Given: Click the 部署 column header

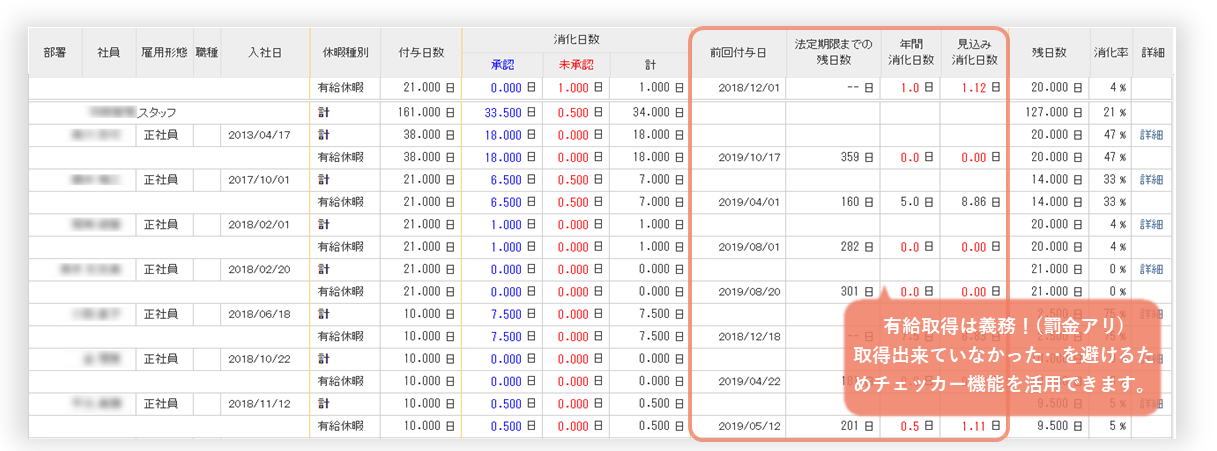Looking at the screenshot, I should click(56, 53).
